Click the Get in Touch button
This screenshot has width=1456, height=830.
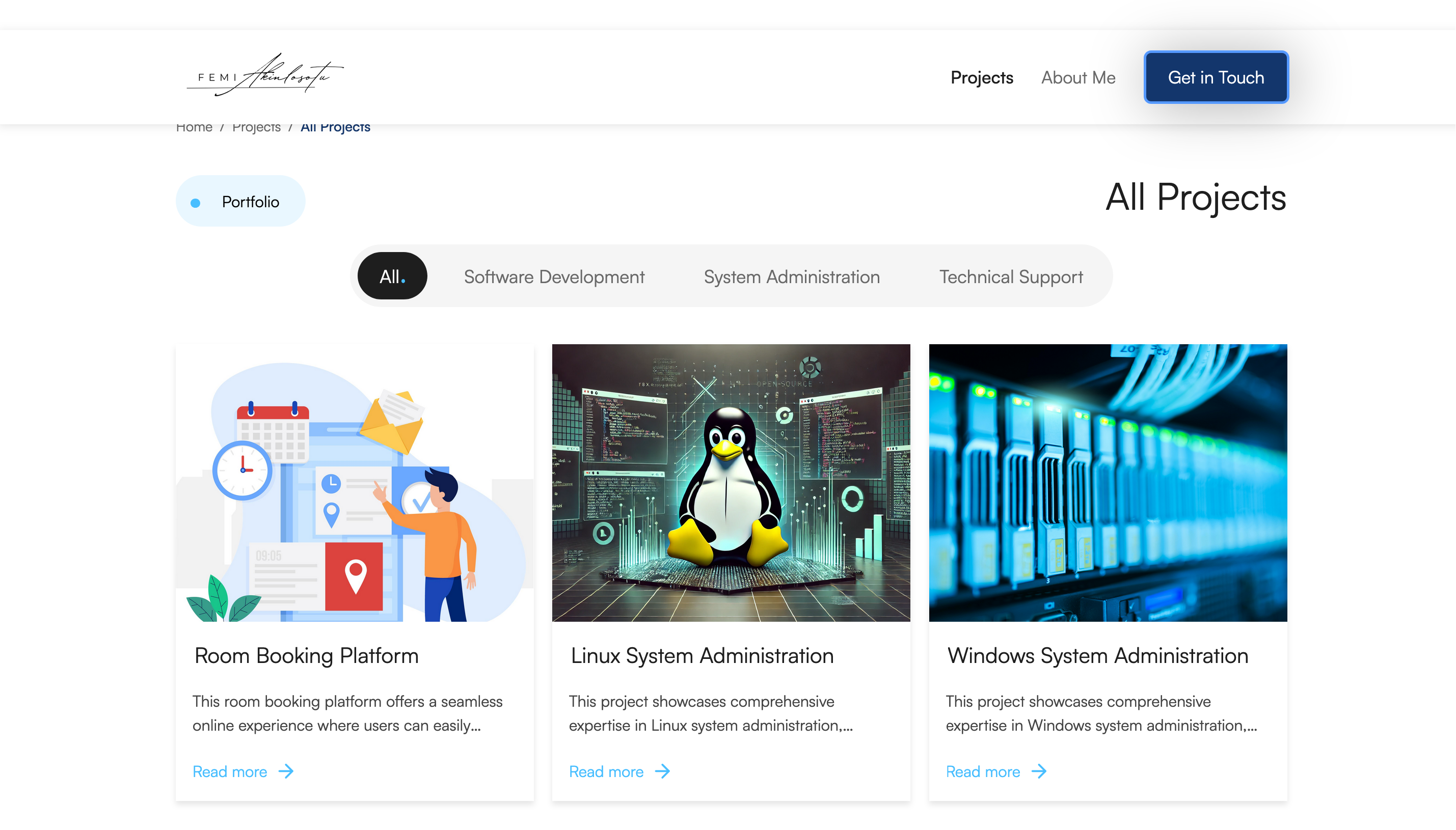tap(1216, 77)
